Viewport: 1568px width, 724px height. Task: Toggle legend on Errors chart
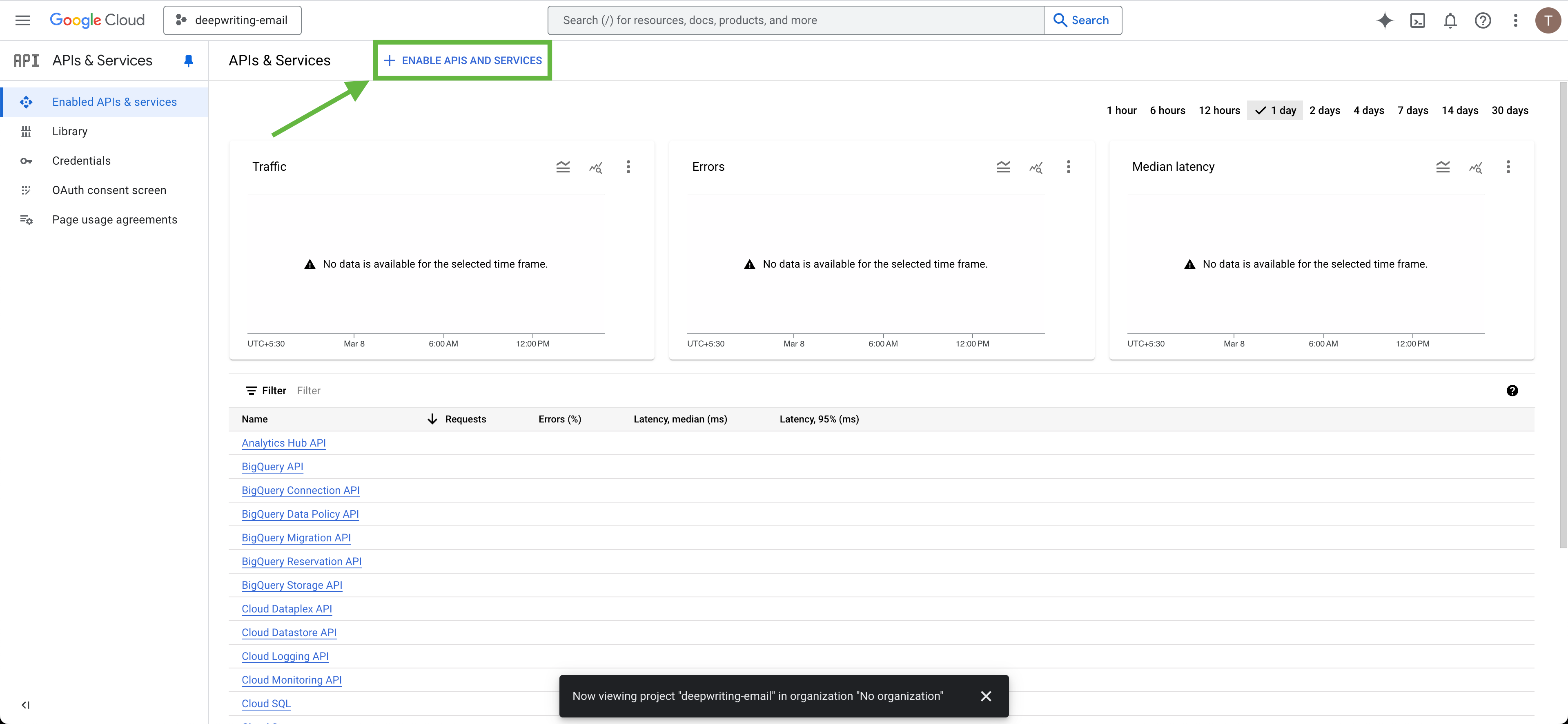pyautogui.click(x=1002, y=167)
